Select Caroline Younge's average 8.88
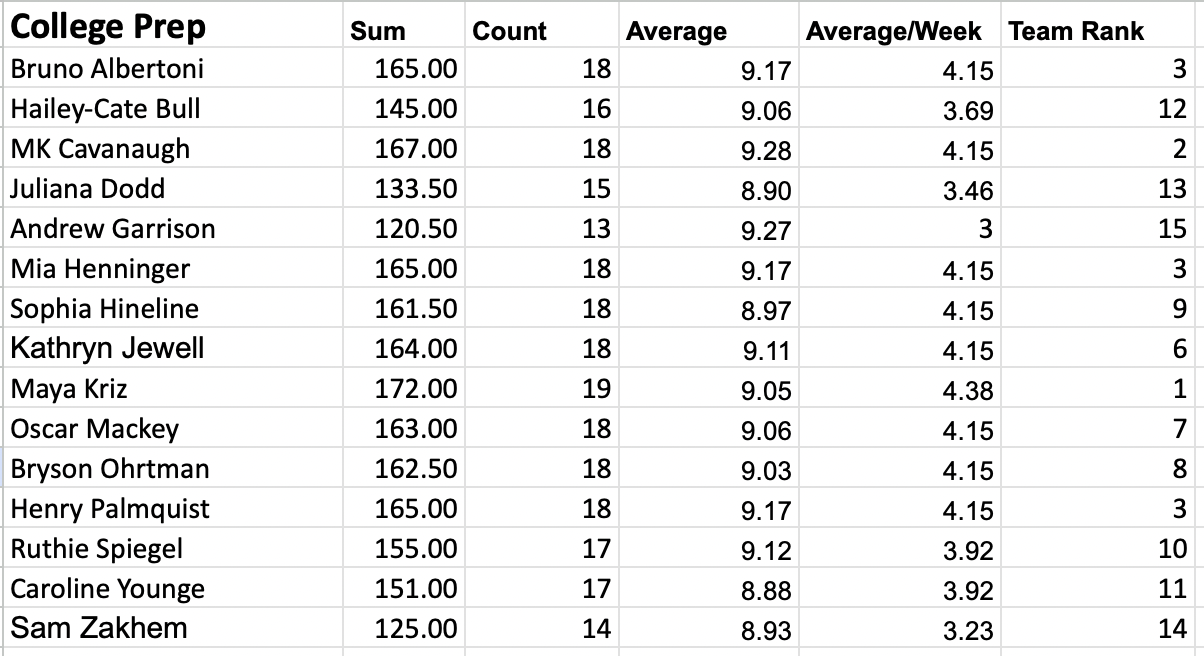This screenshot has height=656, width=1204. coord(708,589)
